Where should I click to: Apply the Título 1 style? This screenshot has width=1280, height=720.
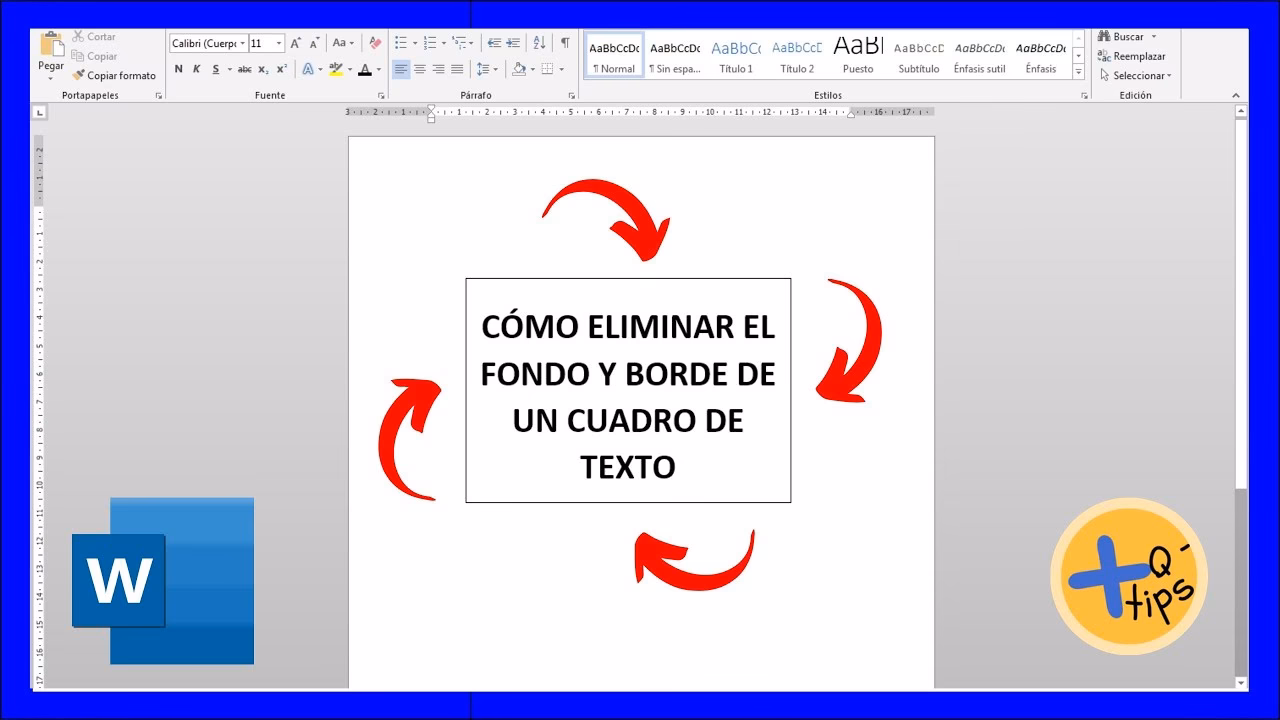point(736,55)
